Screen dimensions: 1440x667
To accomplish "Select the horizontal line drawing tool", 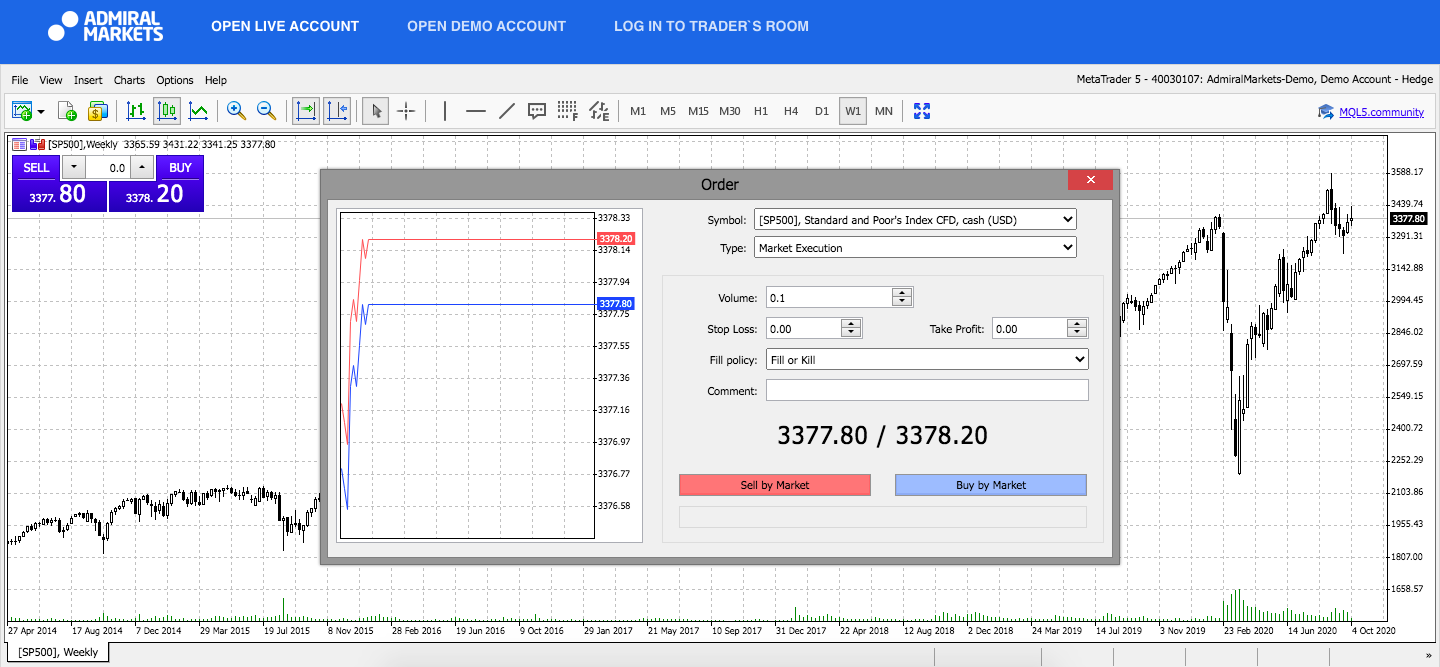I will [476, 110].
